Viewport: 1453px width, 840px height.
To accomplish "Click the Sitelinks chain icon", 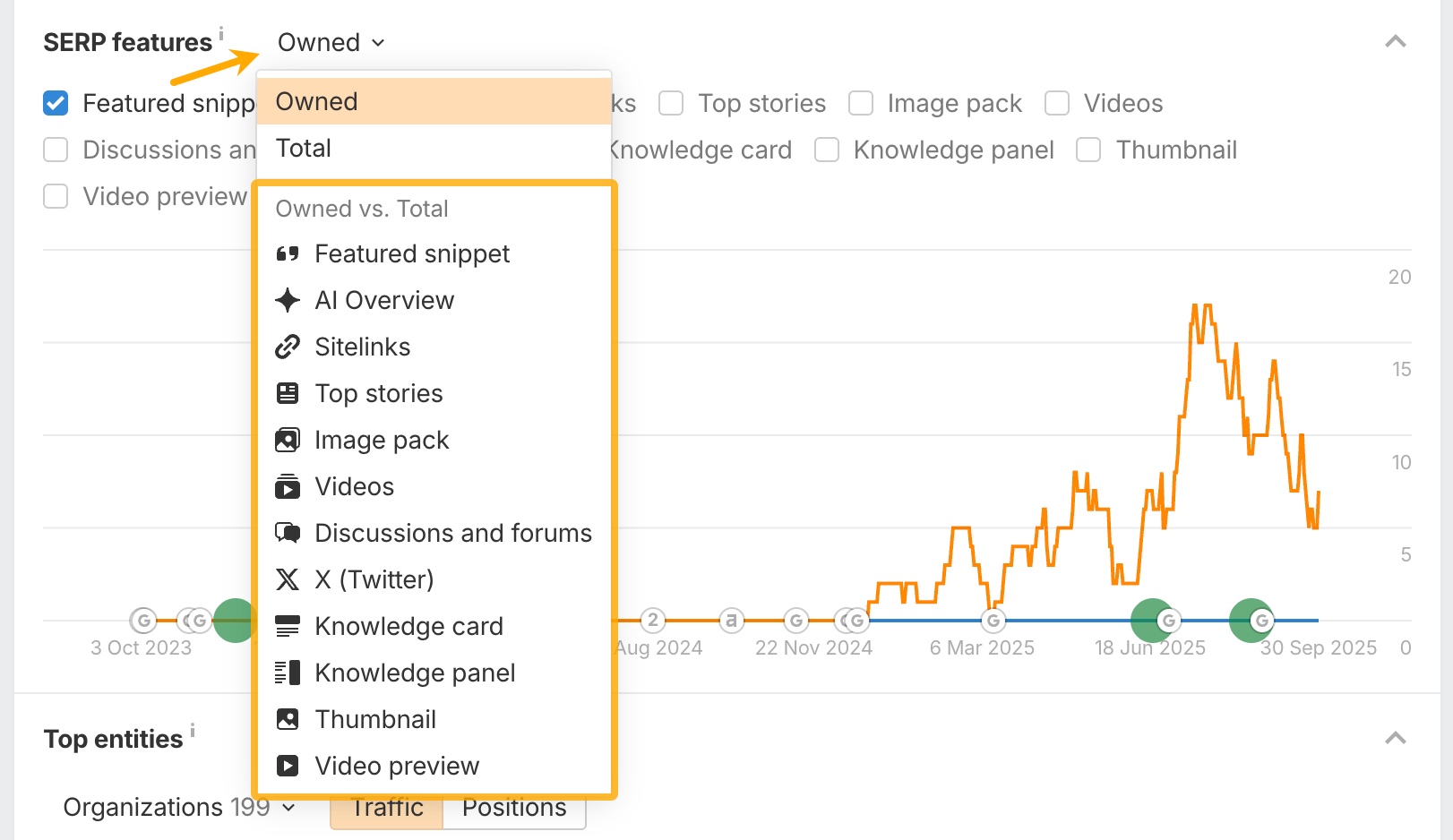I will click(288, 347).
